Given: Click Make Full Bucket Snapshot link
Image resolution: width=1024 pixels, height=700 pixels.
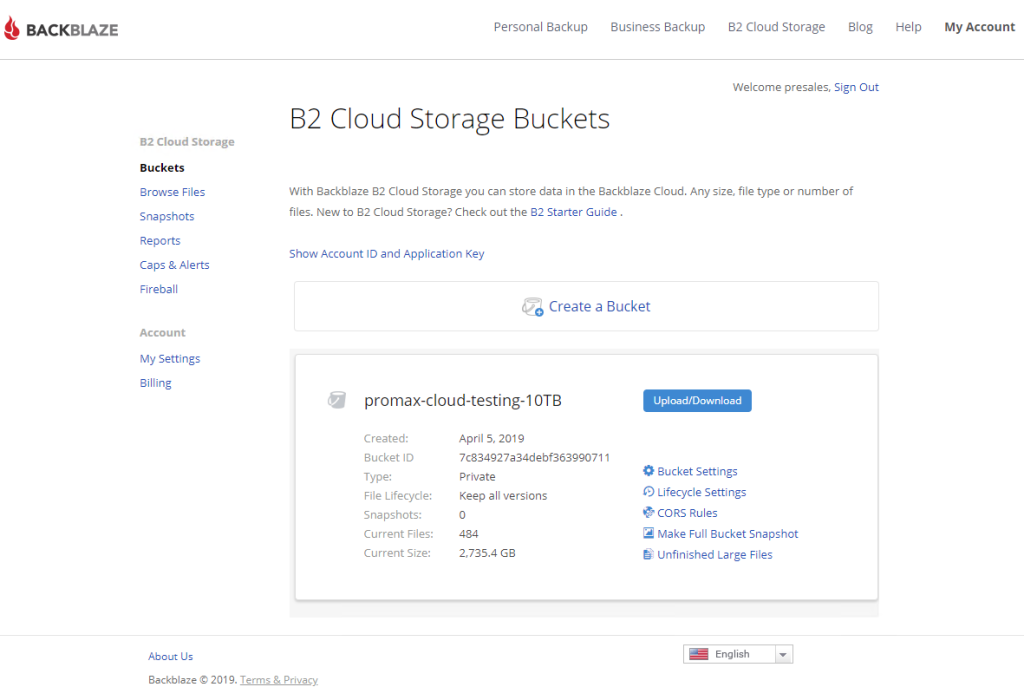Looking at the screenshot, I should pyautogui.click(x=728, y=533).
